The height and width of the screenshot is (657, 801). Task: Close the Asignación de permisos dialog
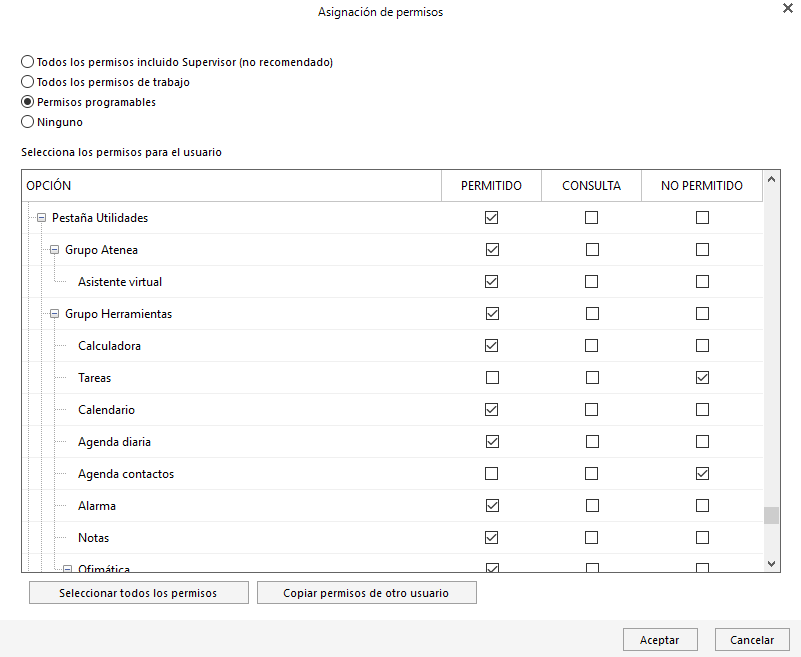(788, 8)
